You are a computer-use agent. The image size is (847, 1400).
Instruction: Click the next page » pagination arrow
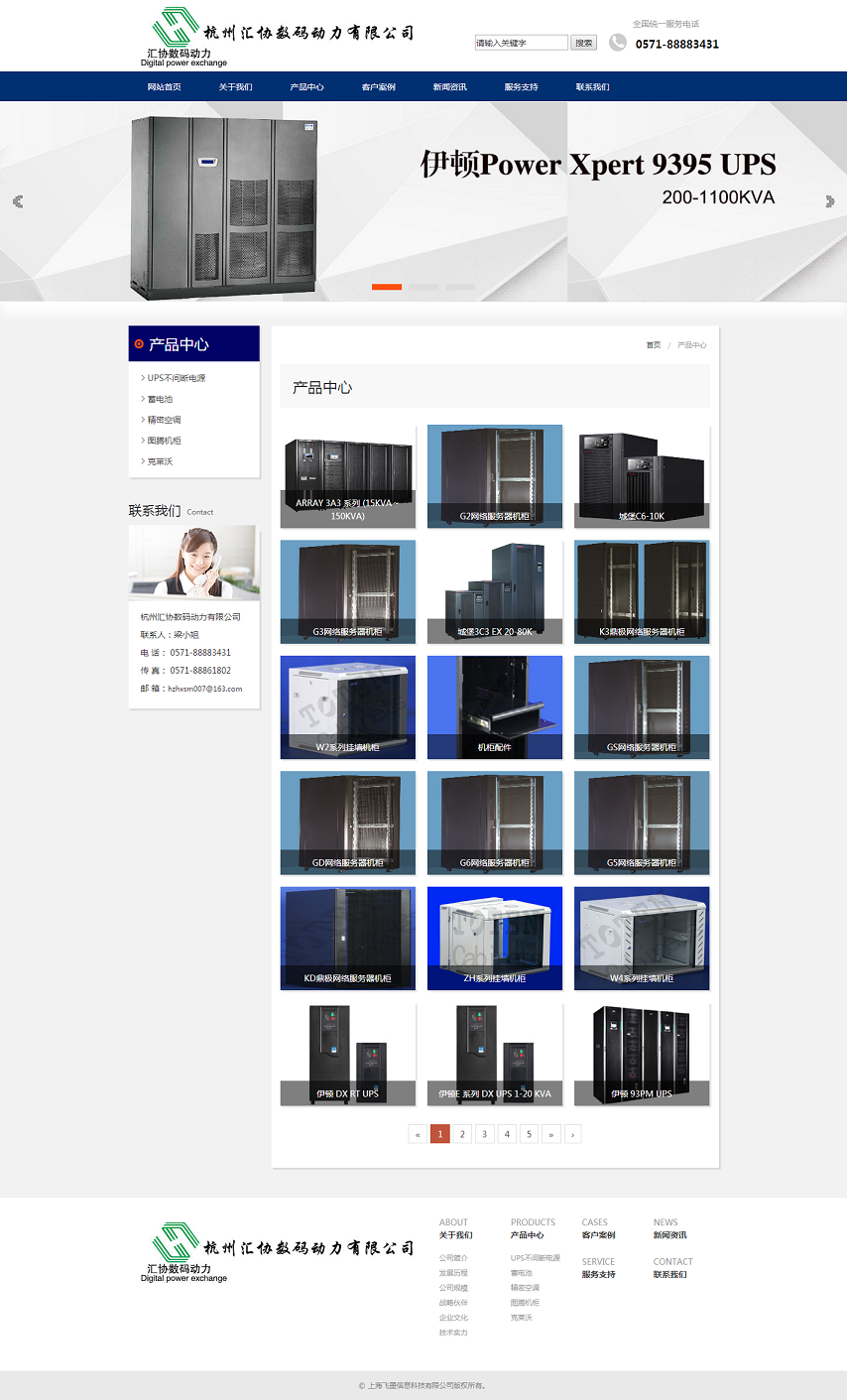(x=550, y=1134)
